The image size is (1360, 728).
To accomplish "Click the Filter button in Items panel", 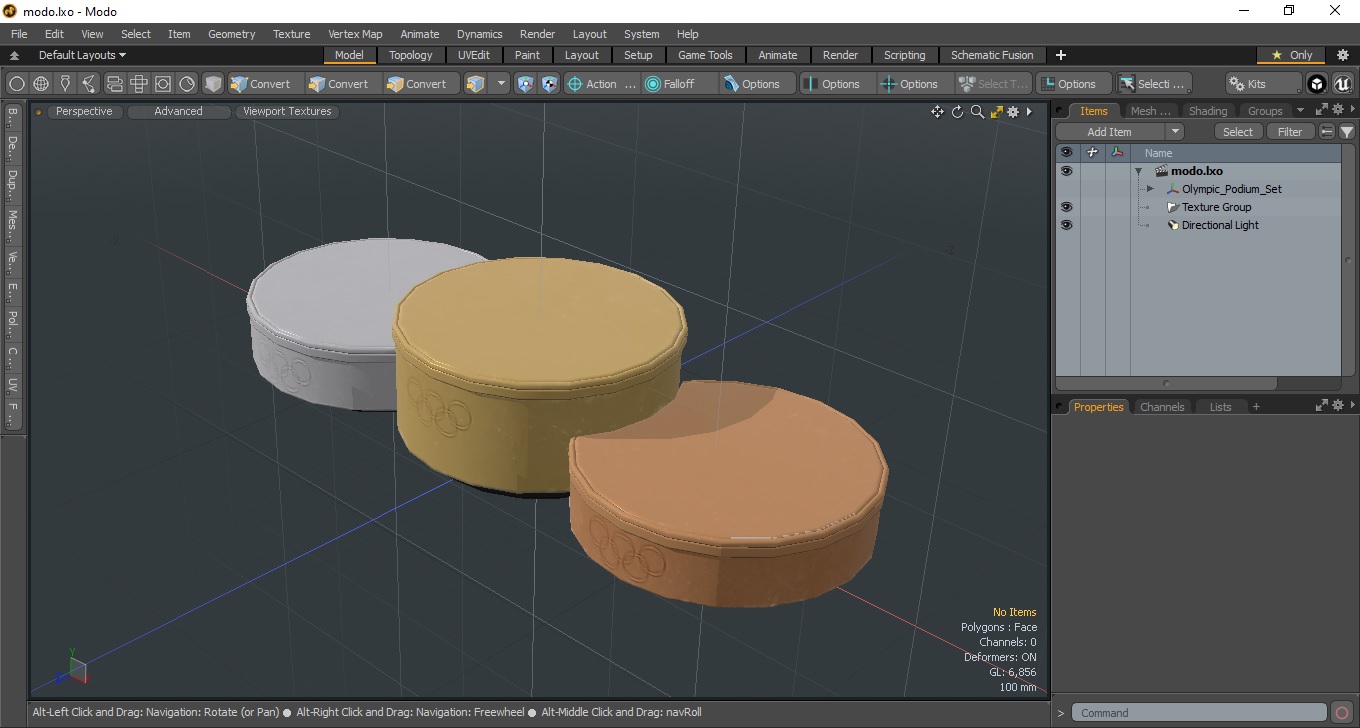I will coord(1291,132).
